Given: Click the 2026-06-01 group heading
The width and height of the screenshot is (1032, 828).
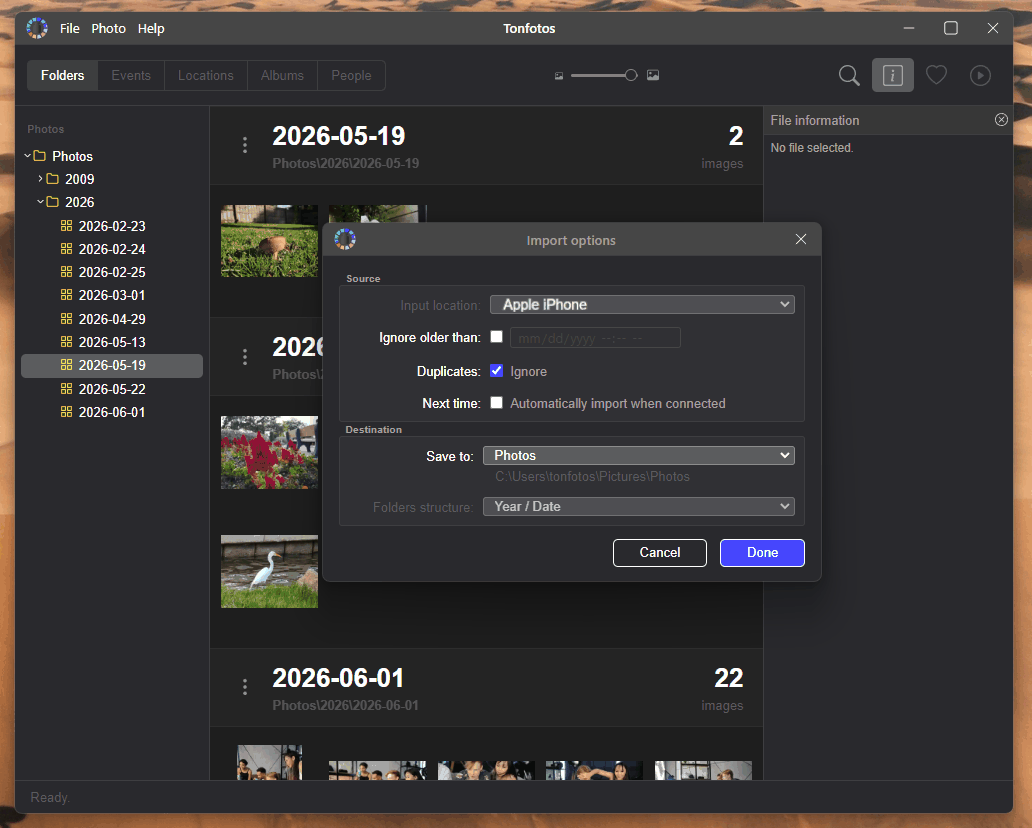Looking at the screenshot, I should tap(338, 678).
